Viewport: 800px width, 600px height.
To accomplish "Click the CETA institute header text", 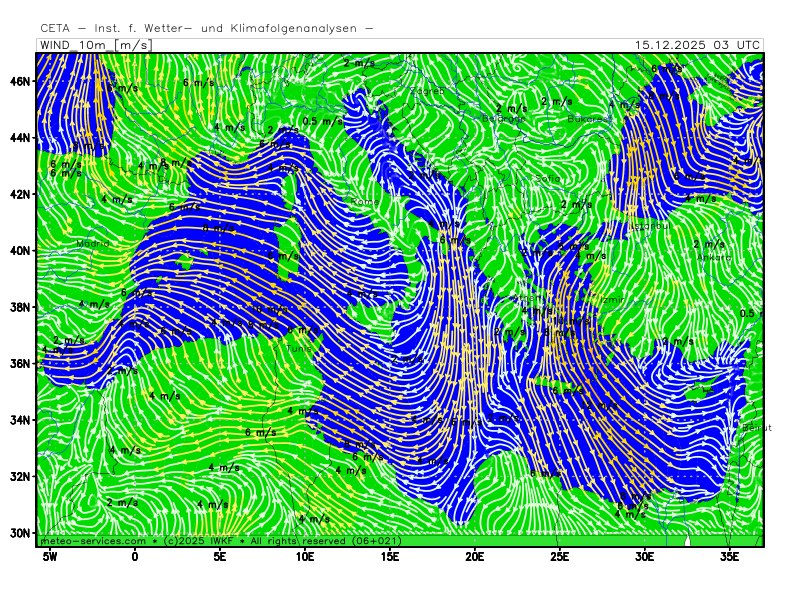I will tap(206, 29).
